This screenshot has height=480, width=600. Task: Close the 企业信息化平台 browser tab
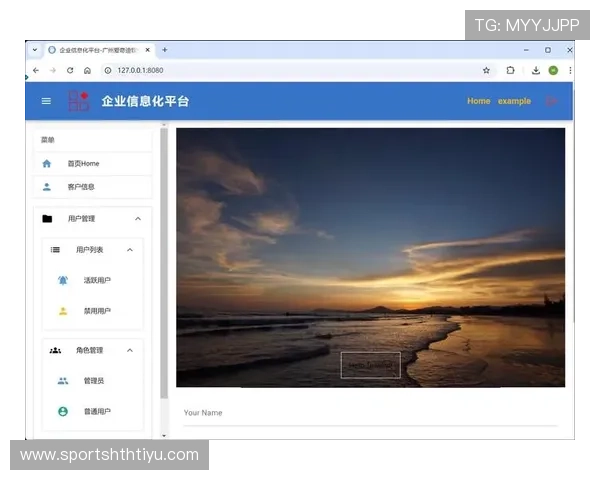point(148,50)
